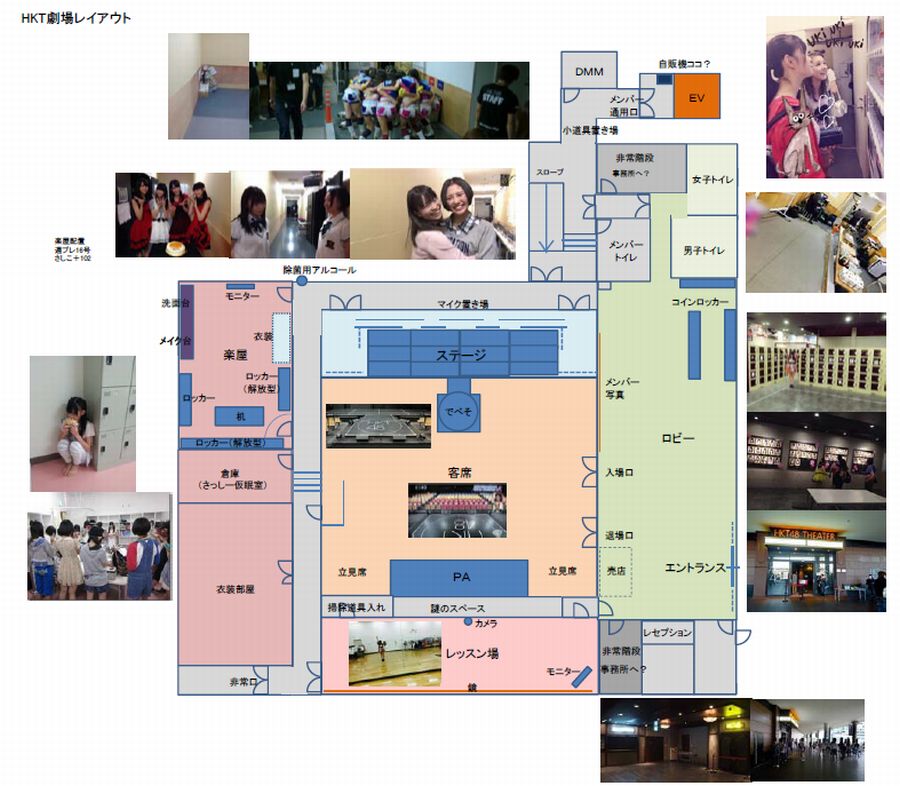Screen dimensions: 900x786
Task: Click the 楽屋配置 small note text
Action: [72, 249]
